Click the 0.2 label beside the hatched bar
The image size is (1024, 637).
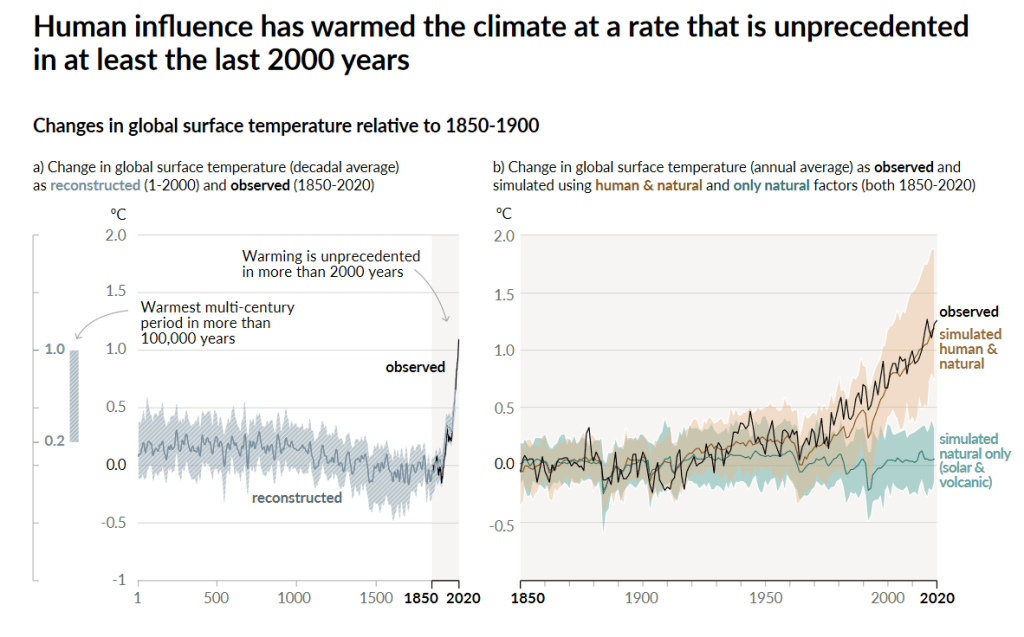pos(54,441)
